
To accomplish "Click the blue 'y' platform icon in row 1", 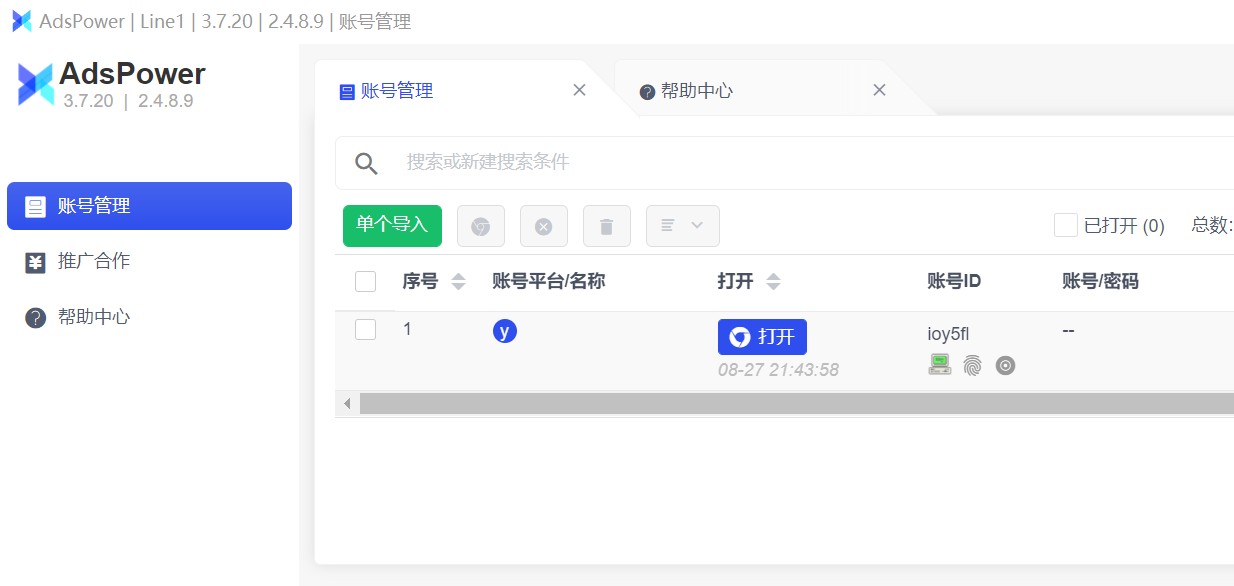I will pos(505,330).
